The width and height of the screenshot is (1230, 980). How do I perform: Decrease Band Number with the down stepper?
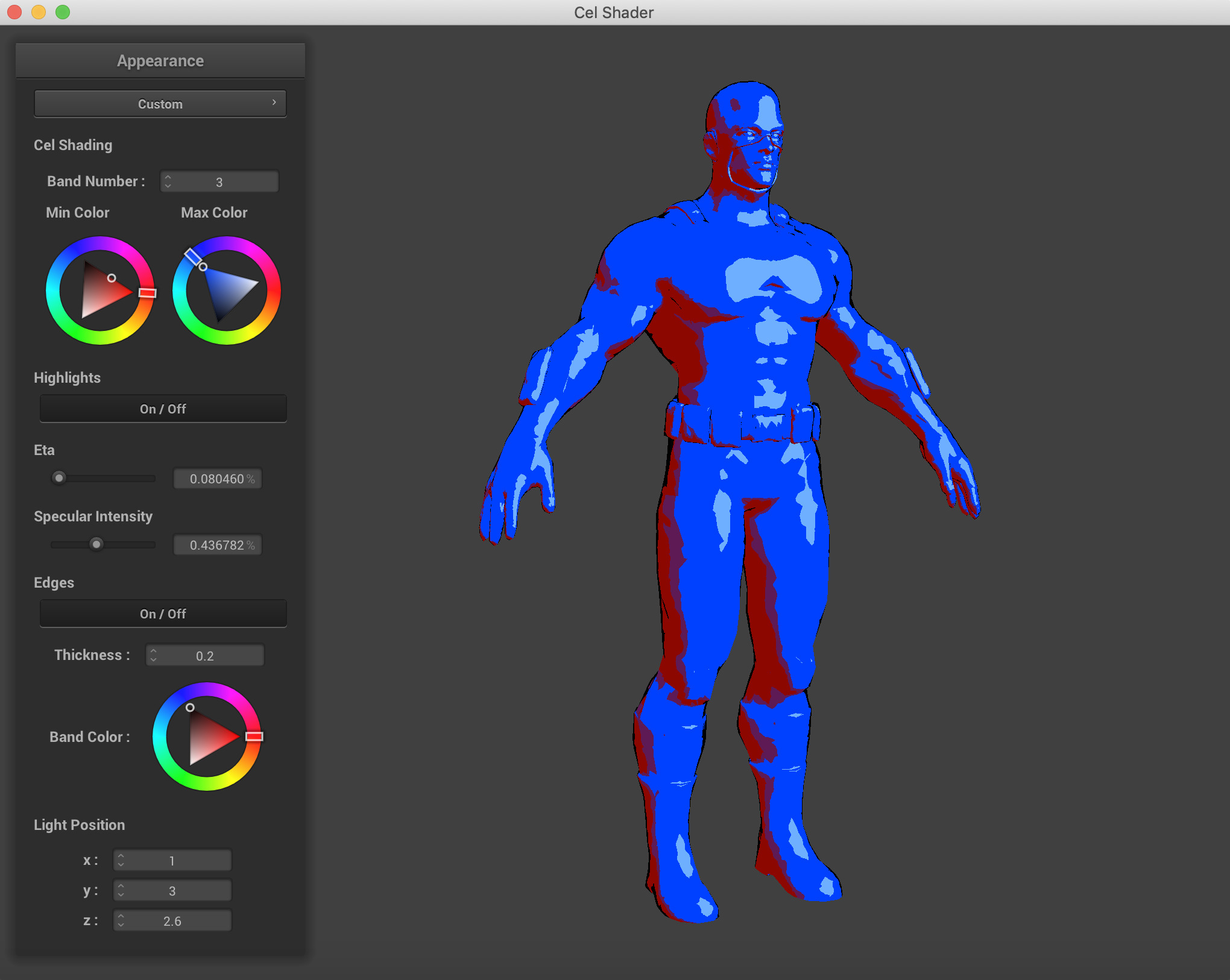click(168, 186)
